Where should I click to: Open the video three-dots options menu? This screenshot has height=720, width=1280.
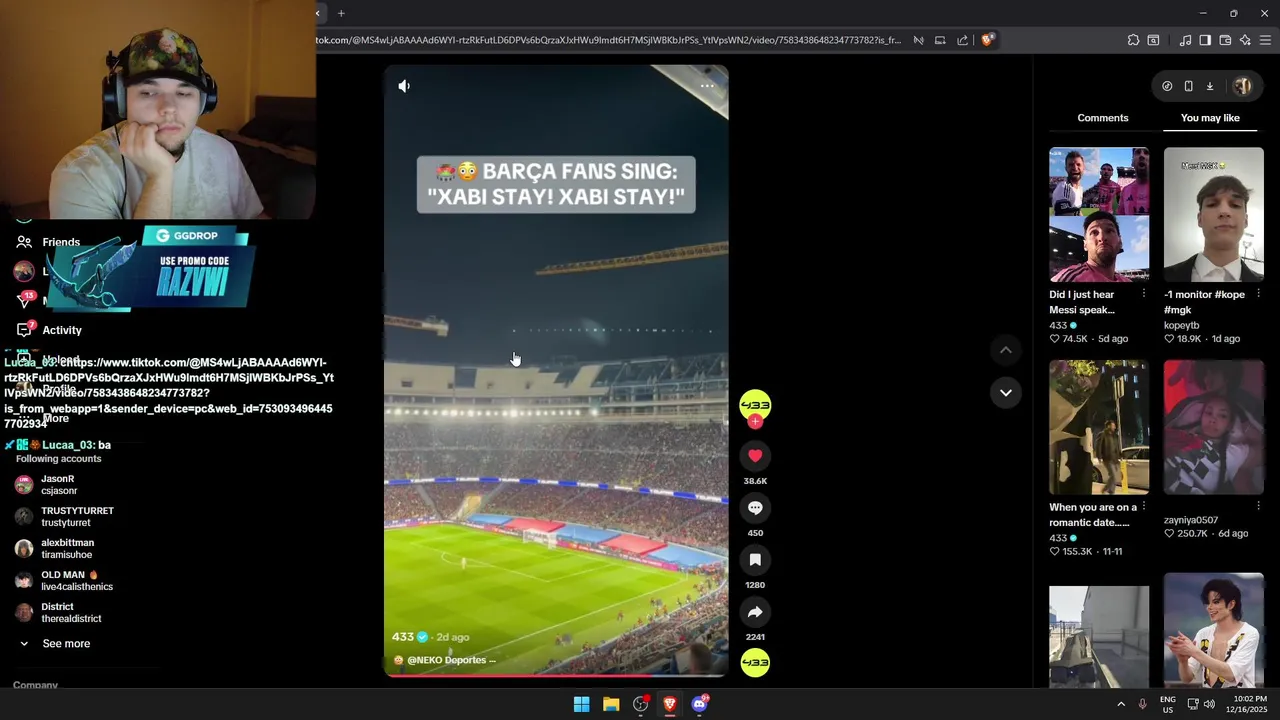coord(707,86)
